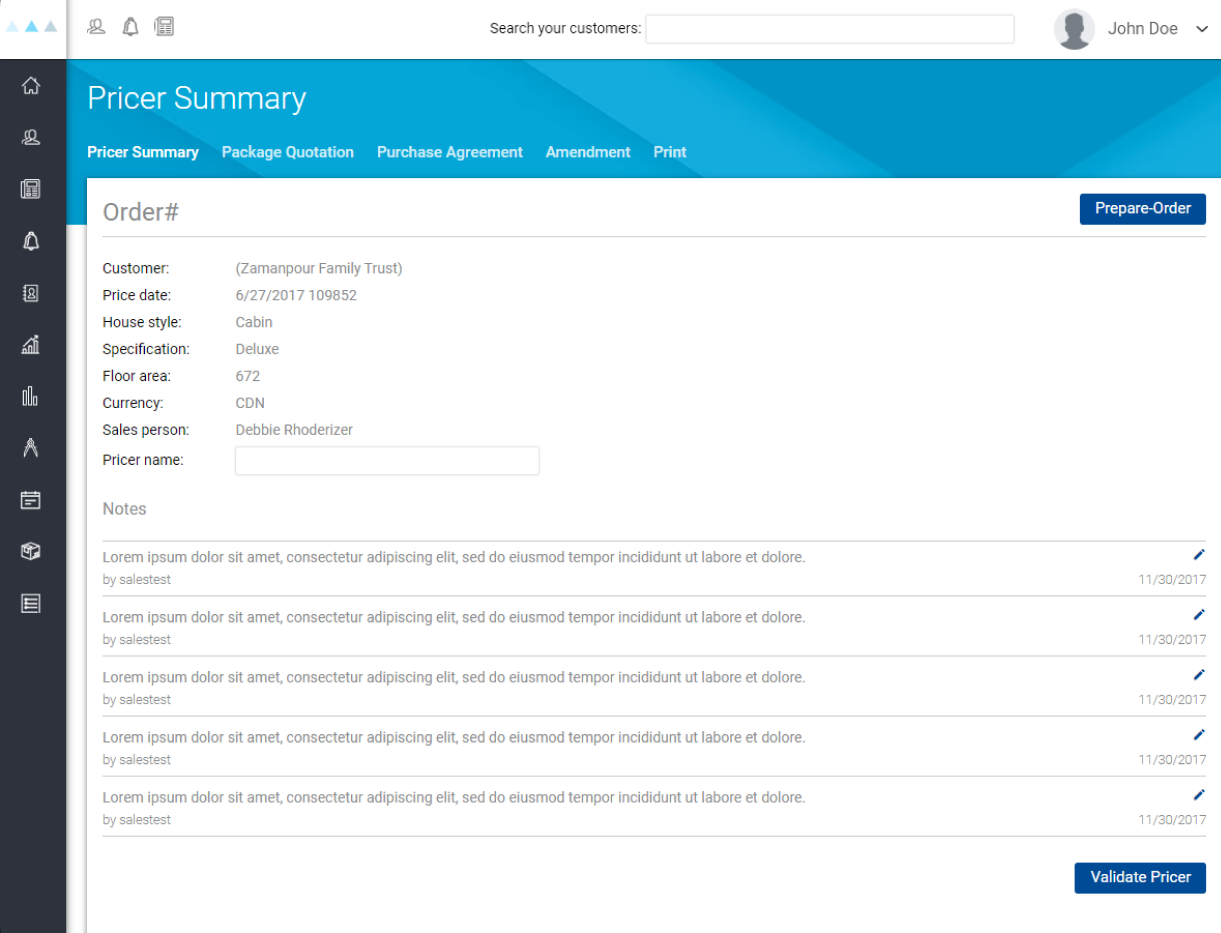Open the bar chart reports icon
The image size is (1221, 933).
pyautogui.click(x=31, y=396)
